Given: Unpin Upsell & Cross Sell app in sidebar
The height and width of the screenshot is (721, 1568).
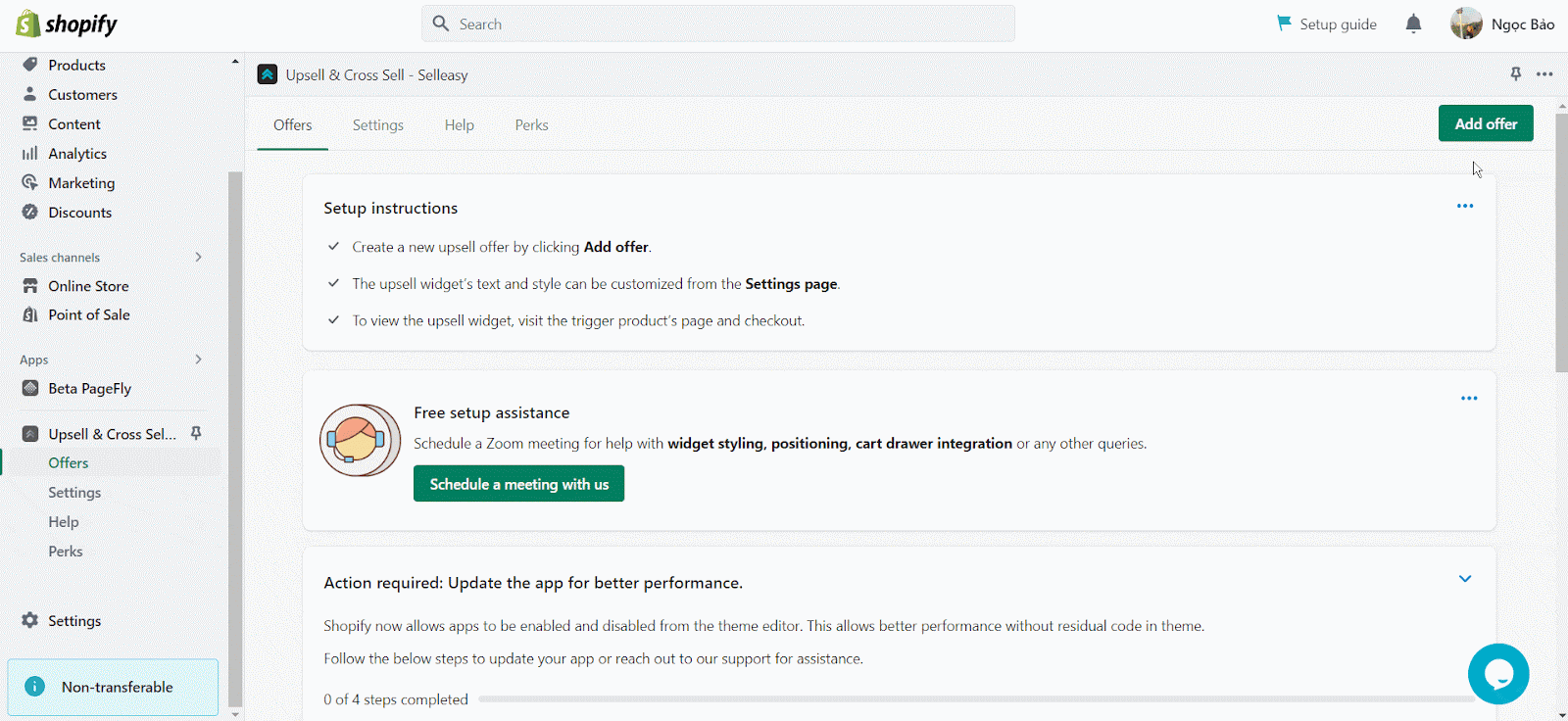Looking at the screenshot, I should tap(196, 433).
